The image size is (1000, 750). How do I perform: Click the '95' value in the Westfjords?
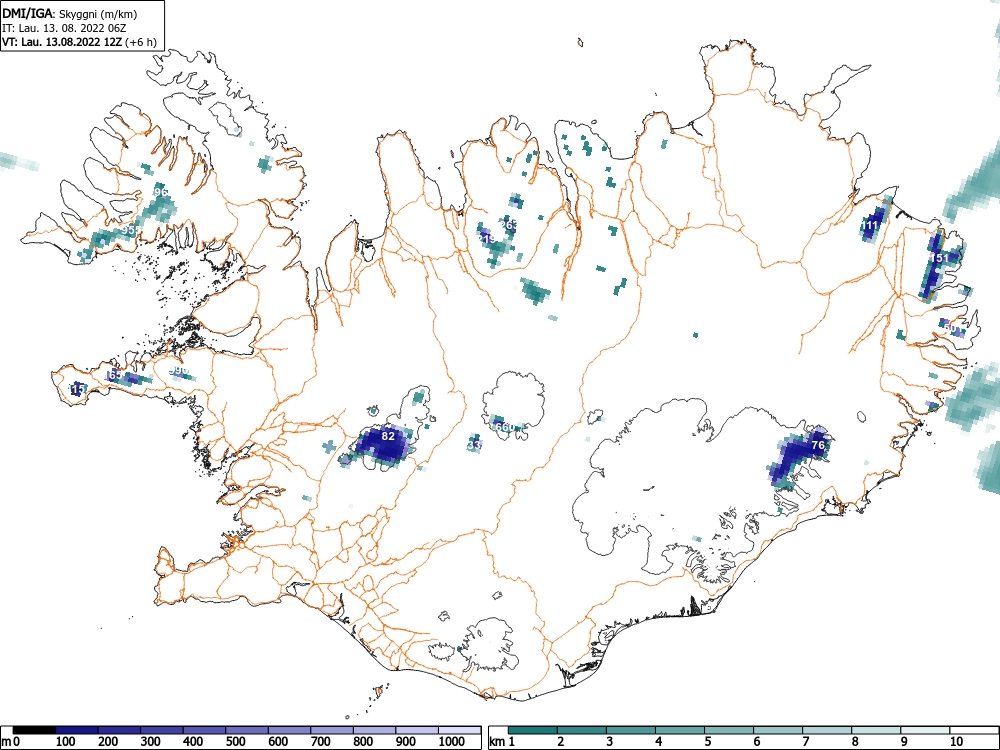(129, 230)
